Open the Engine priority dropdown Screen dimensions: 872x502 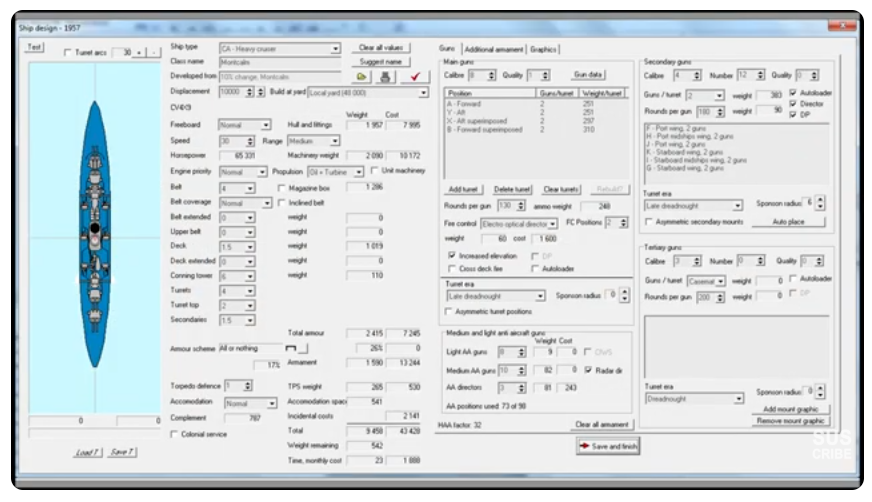tap(262, 172)
